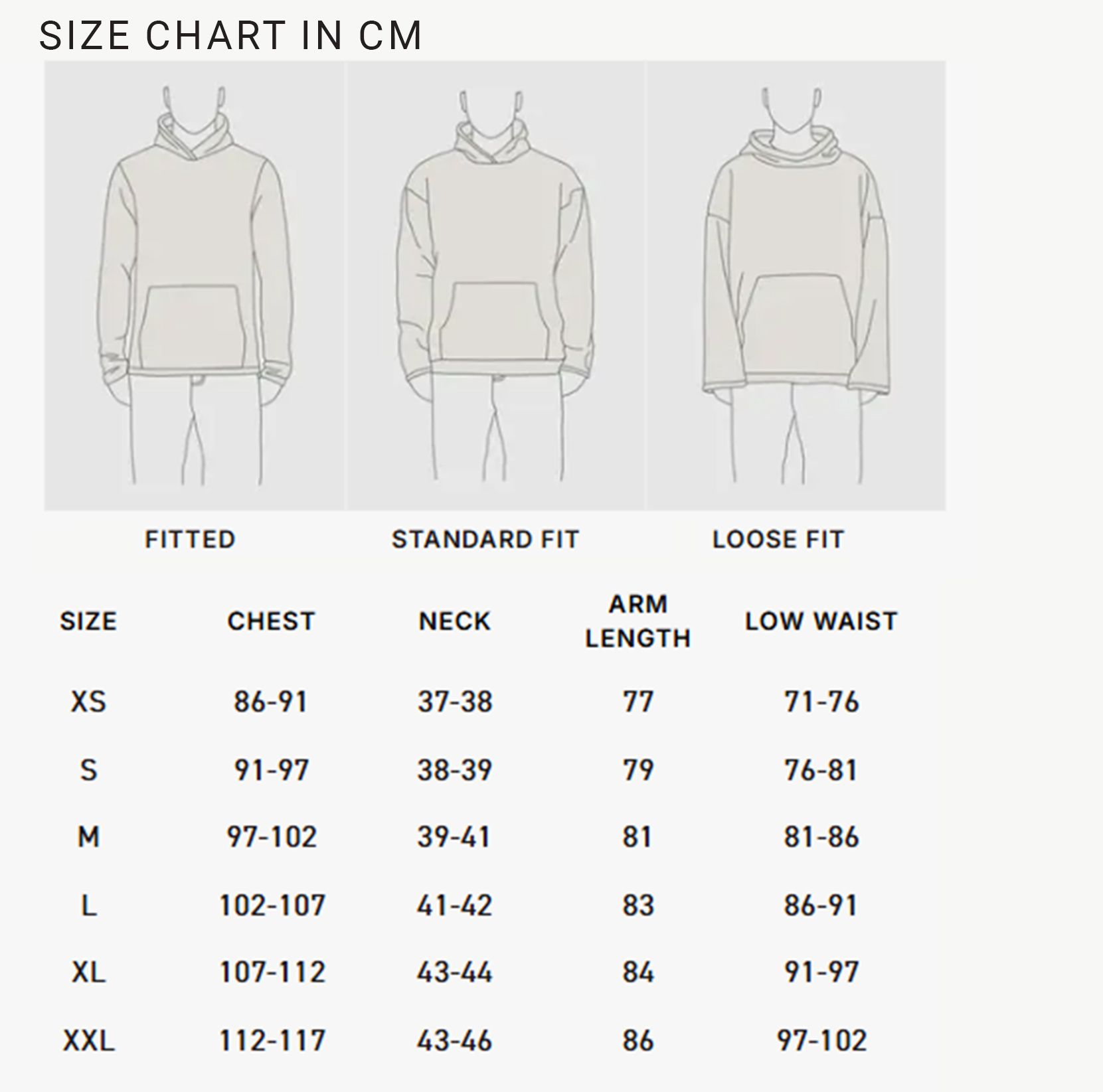Click the XL chest value 107-112

click(x=272, y=973)
